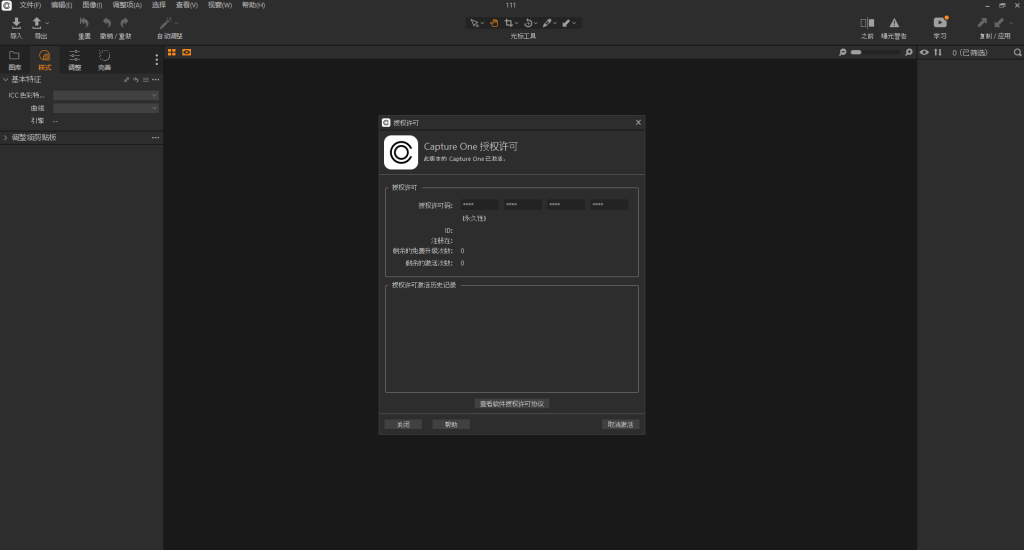Click the Before (之前) comparison icon
This screenshot has height=550, width=1024.
click(x=866, y=23)
